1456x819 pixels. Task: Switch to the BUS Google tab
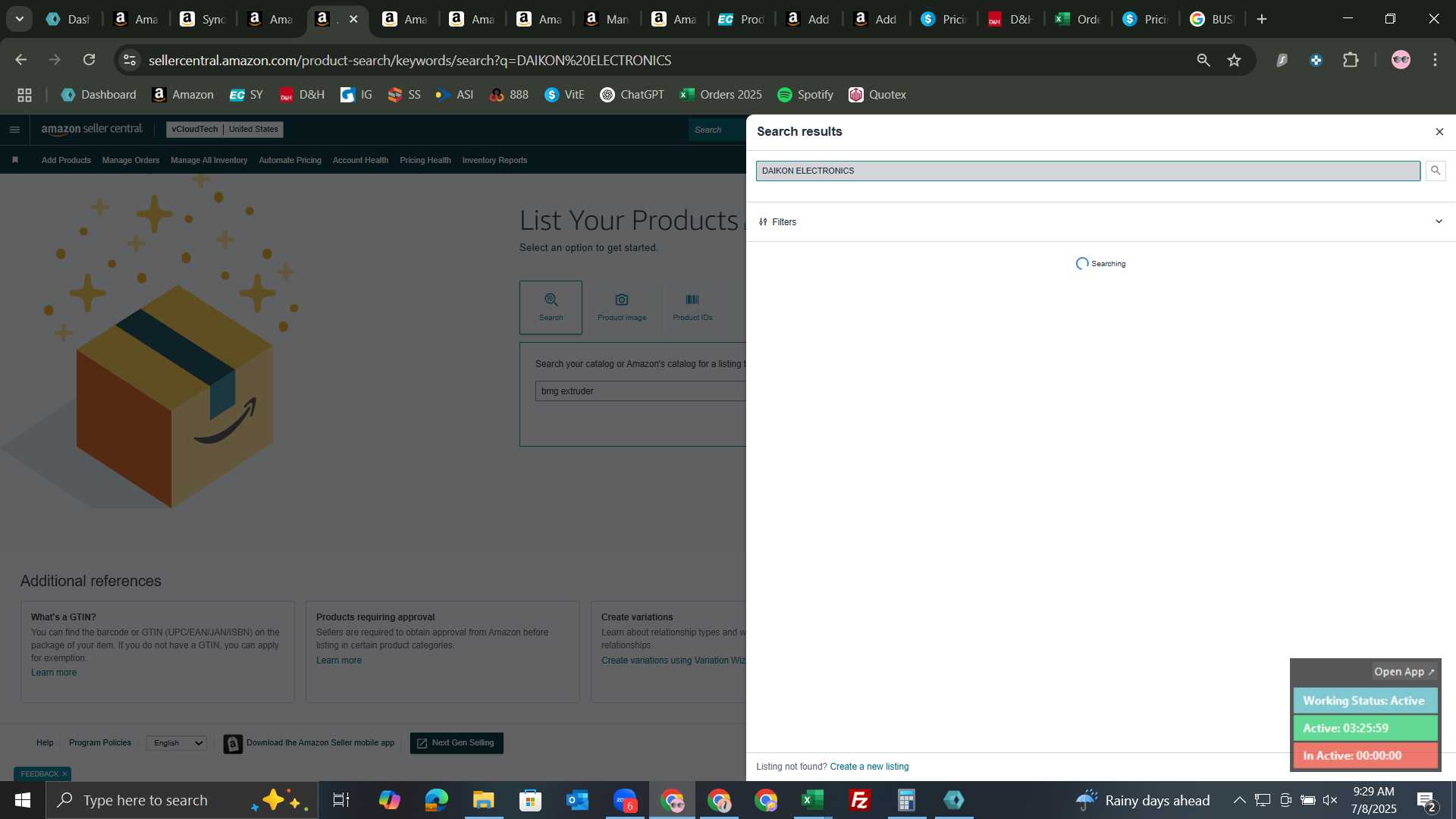click(x=1212, y=19)
